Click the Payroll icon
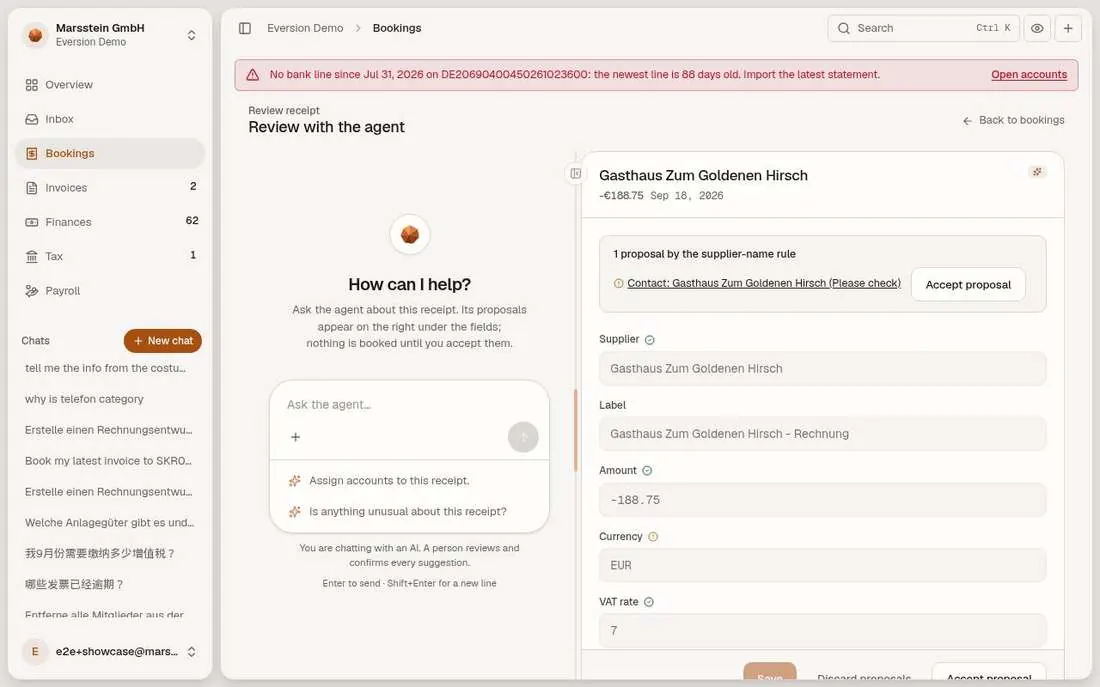This screenshot has width=1100, height=687. (x=32, y=291)
